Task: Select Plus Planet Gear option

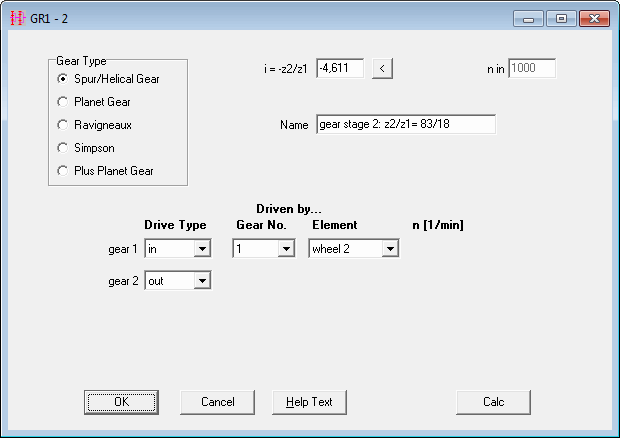Action: click(63, 171)
